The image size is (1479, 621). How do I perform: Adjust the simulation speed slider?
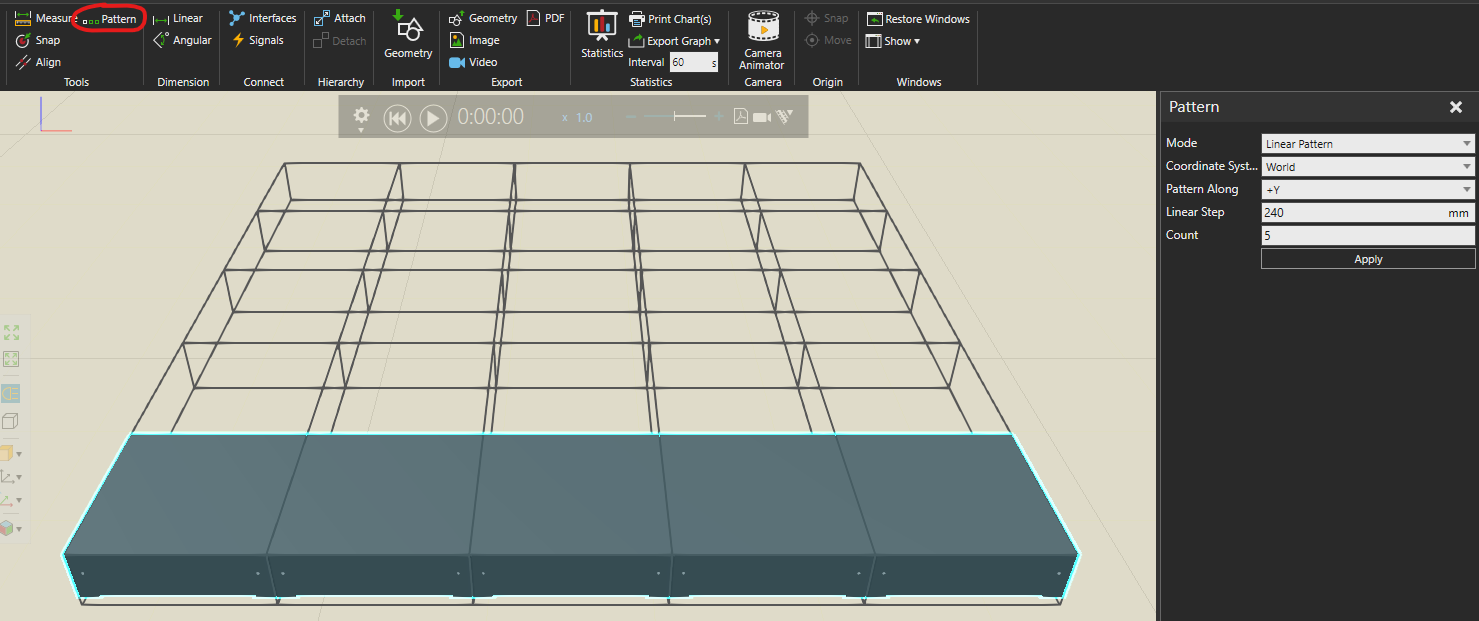(676, 117)
